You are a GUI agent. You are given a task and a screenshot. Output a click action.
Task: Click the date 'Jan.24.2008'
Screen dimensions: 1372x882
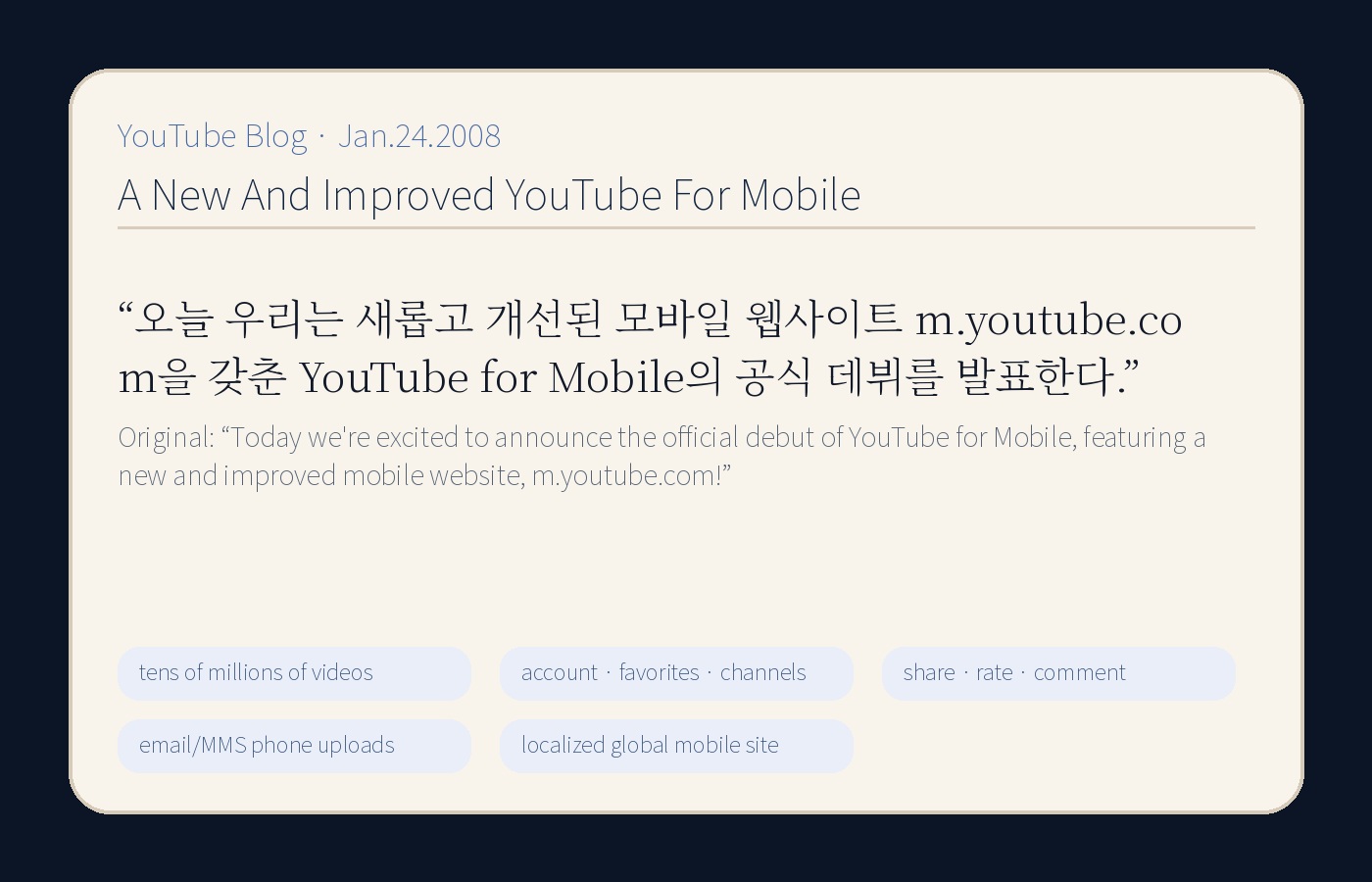419,135
